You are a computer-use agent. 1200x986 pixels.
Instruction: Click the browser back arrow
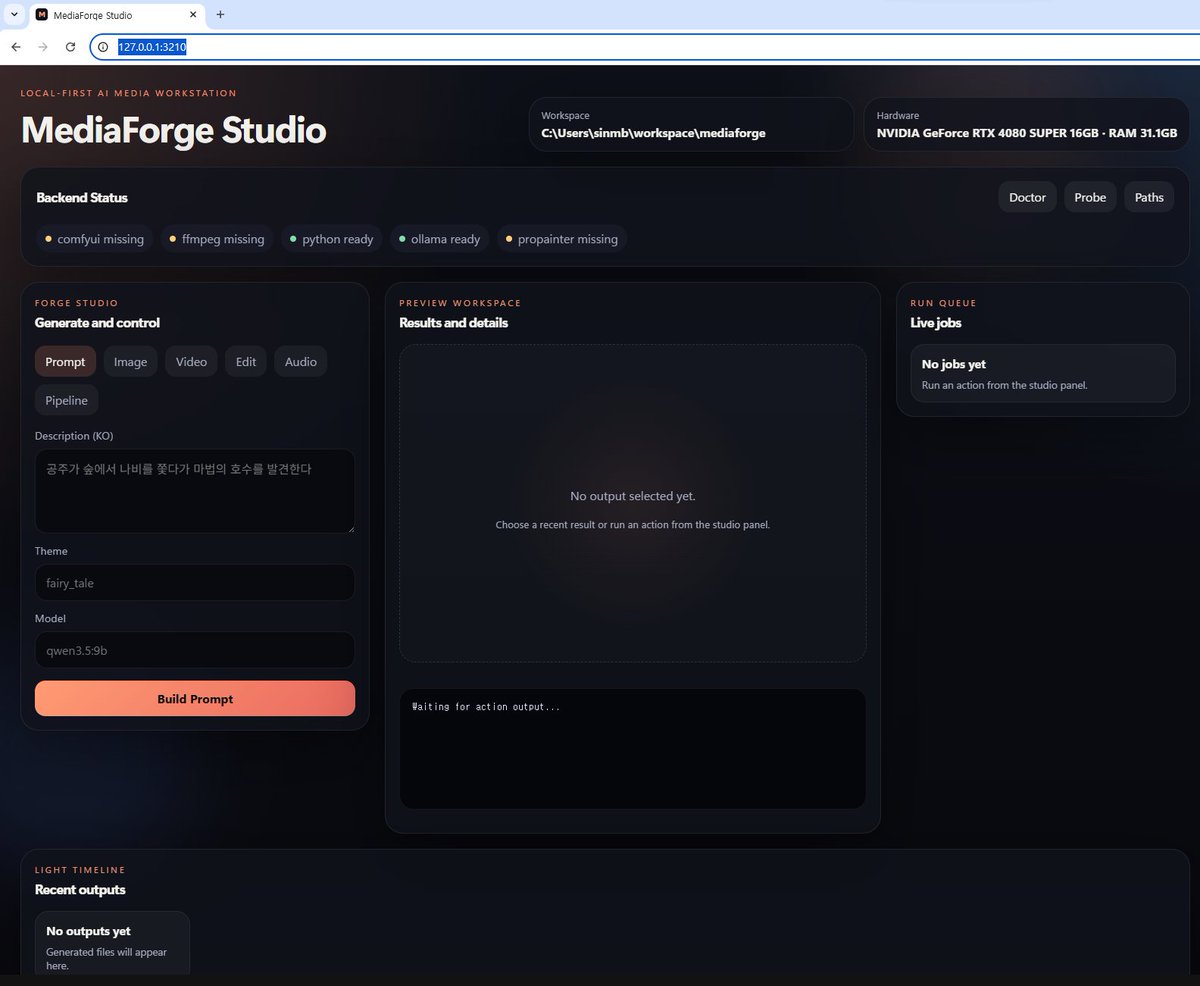pyautogui.click(x=16, y=47)
